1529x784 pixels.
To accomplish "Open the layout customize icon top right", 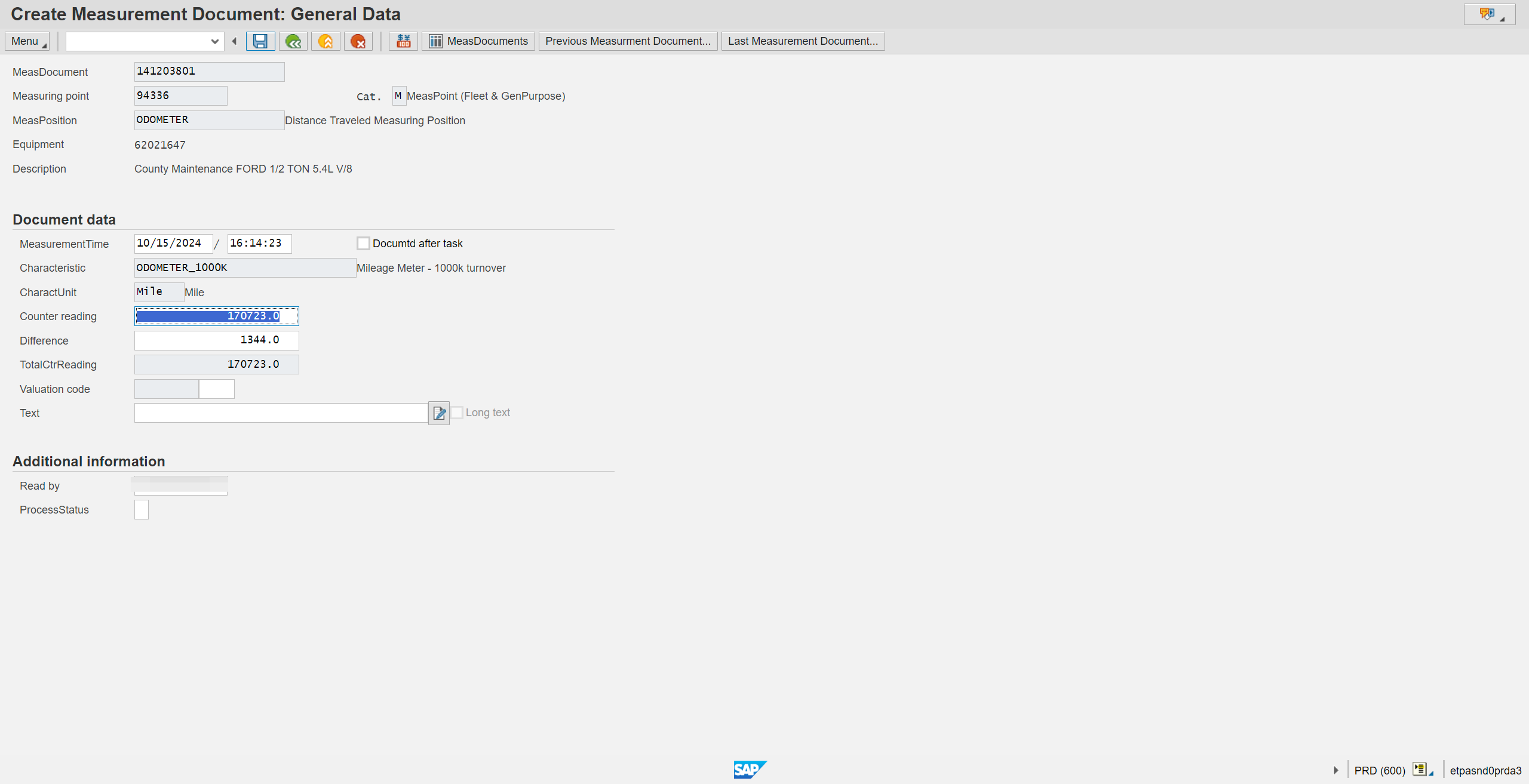I will tap(1490, 14).
